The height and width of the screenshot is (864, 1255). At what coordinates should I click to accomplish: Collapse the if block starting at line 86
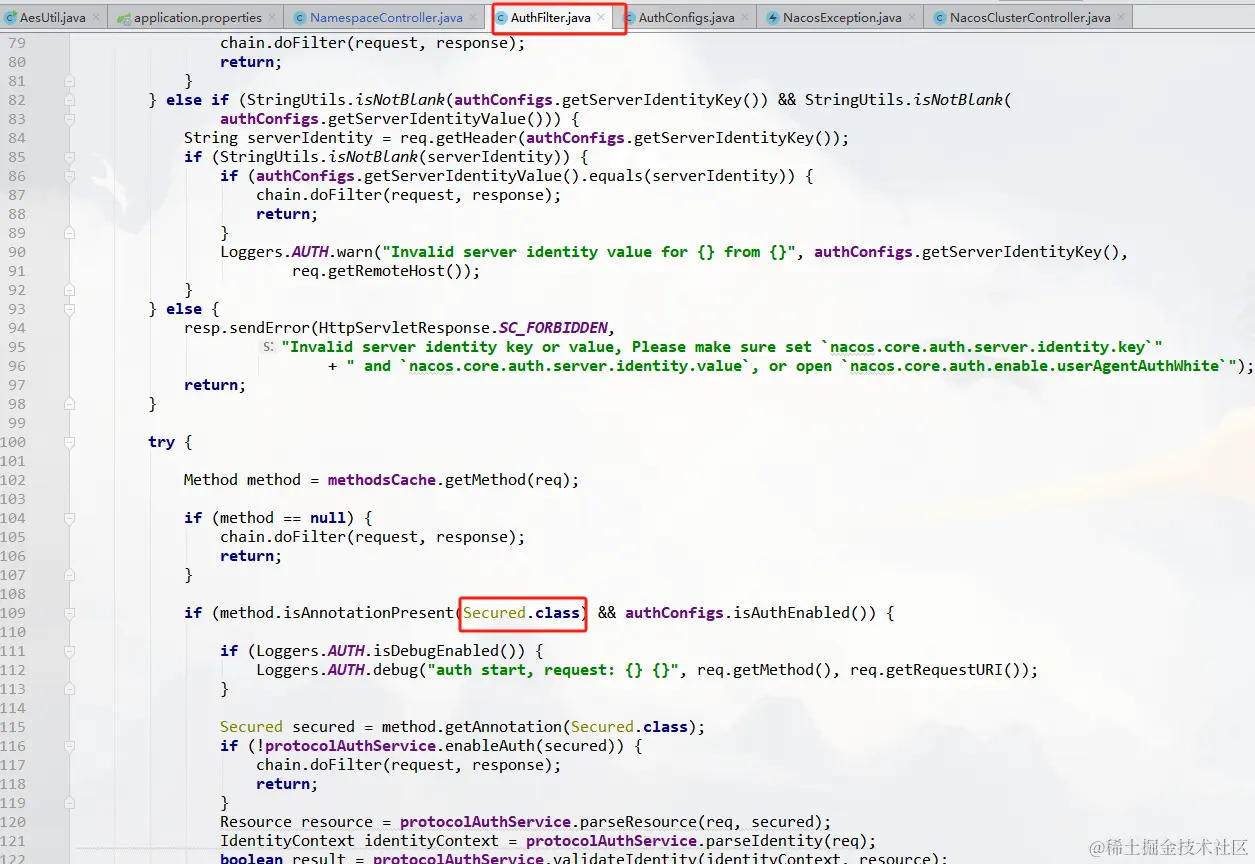(x=69, y=176)
